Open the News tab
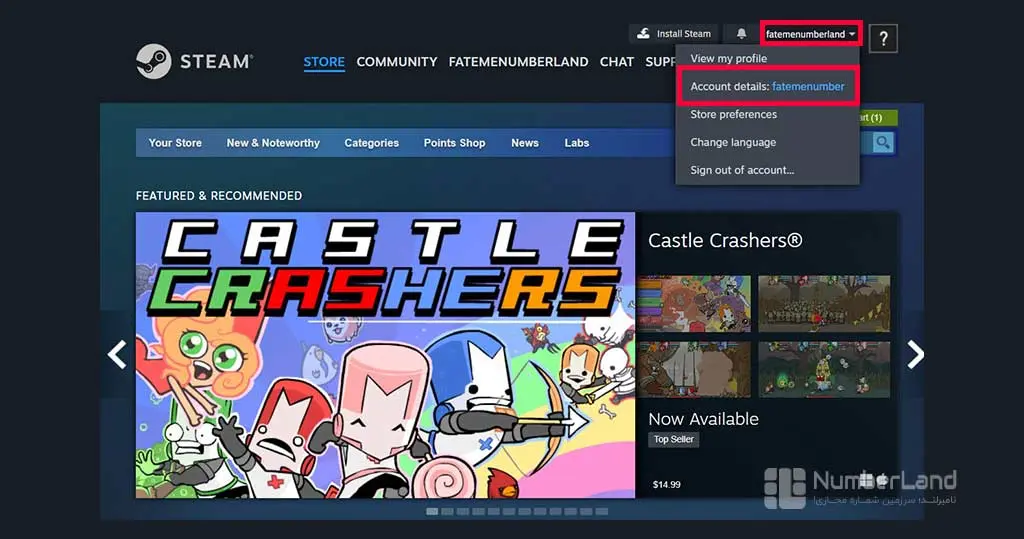Viewport: 1024px width, 539px height. click(x=525, y=142)
